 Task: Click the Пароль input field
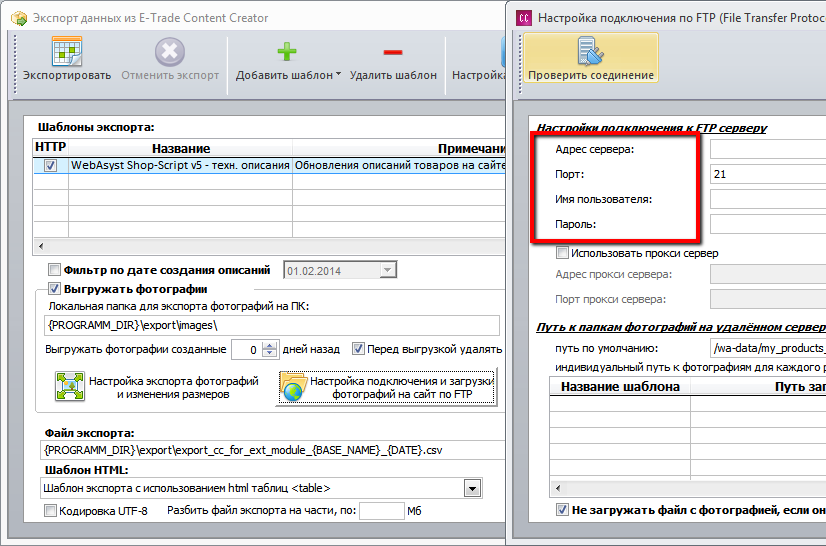[768, 224]
